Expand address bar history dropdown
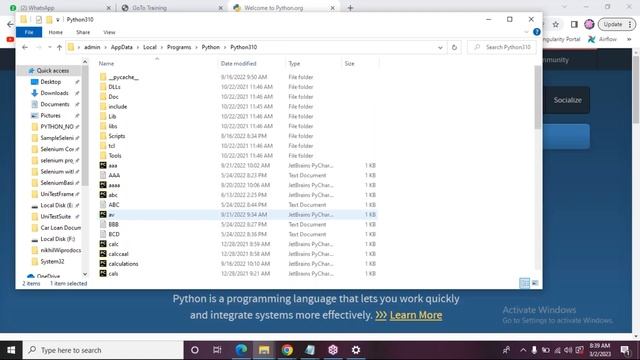 click(440, 47)
